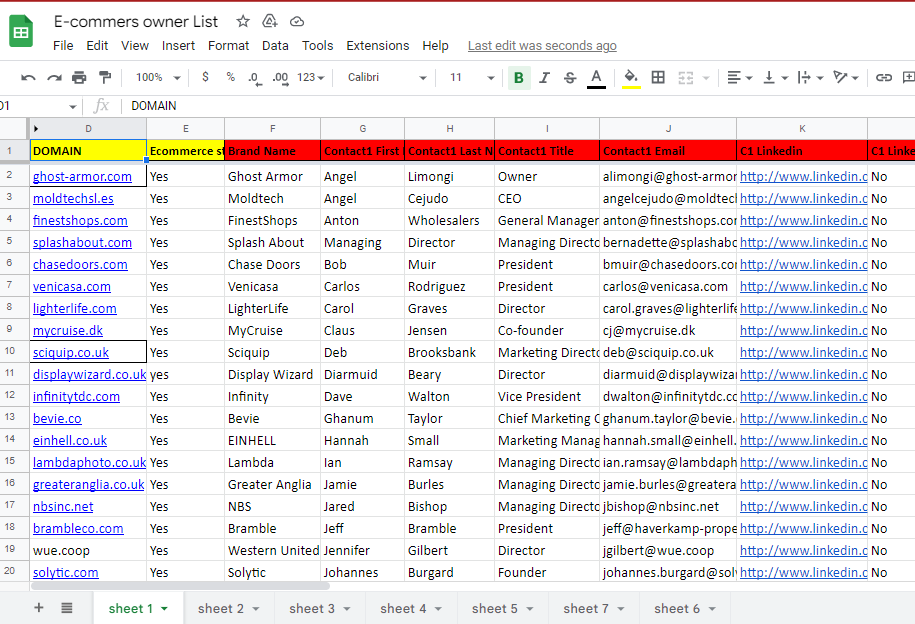
Task: Toggle bold formatting
Action: pos(519,78)
